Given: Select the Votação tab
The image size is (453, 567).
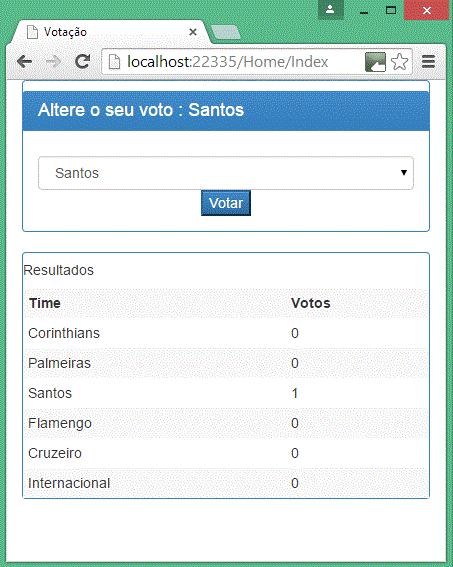Looking at the screenshot, I should click(110, 32).
